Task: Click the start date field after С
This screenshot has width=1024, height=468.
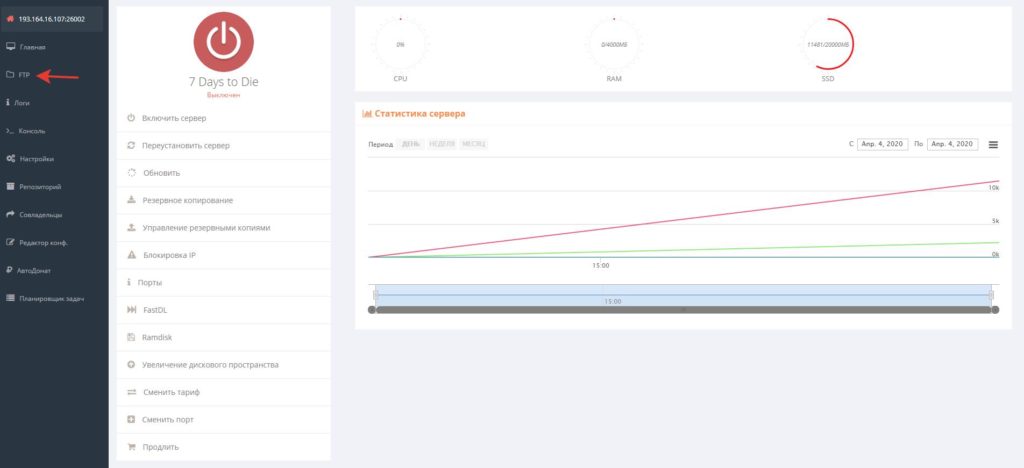Action: 882,144
